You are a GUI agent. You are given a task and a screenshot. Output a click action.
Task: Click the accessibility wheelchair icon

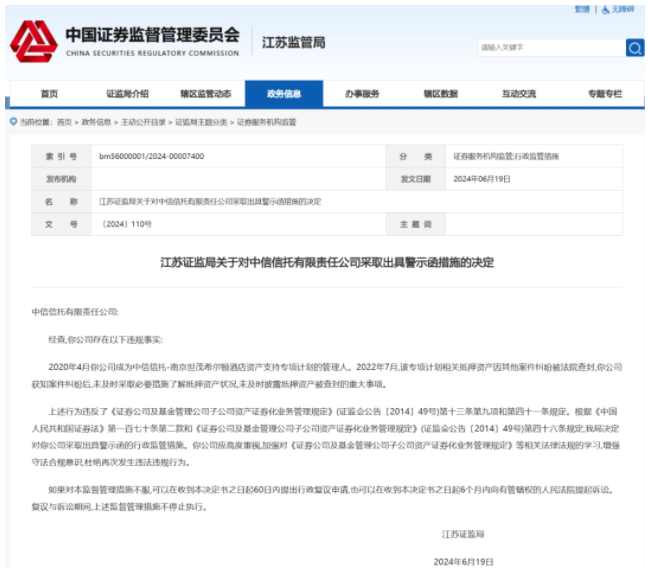pos(605,10)
